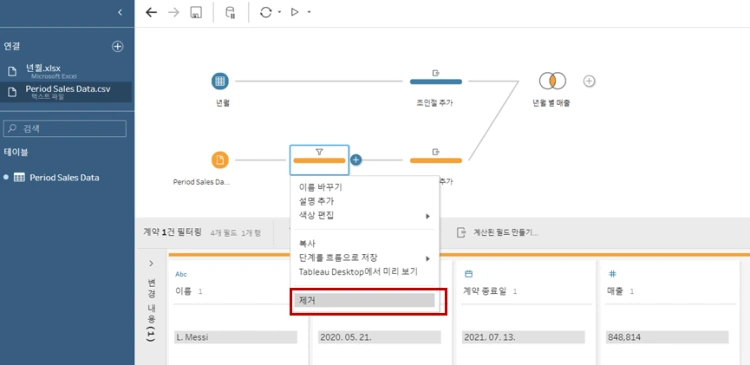Select the 848,814 sales value
750x365 pixels.
point(667,337)
